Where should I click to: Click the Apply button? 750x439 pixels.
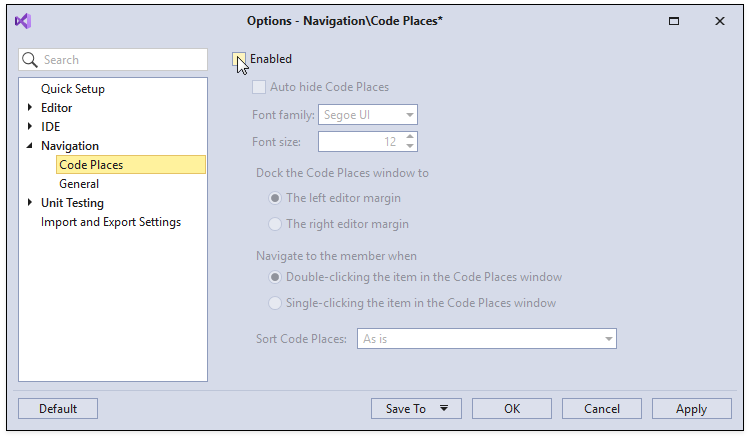[x=691, y=408]
